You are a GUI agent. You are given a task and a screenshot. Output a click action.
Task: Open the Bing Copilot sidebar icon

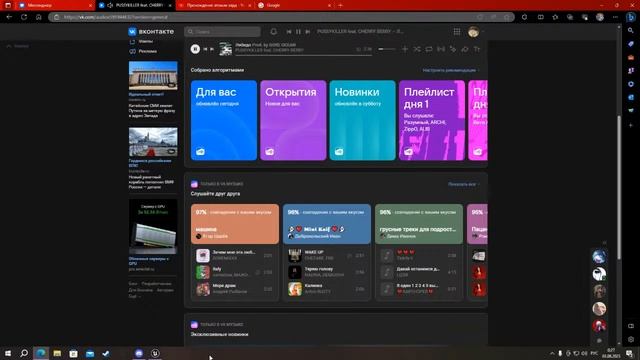pos(631,17)
